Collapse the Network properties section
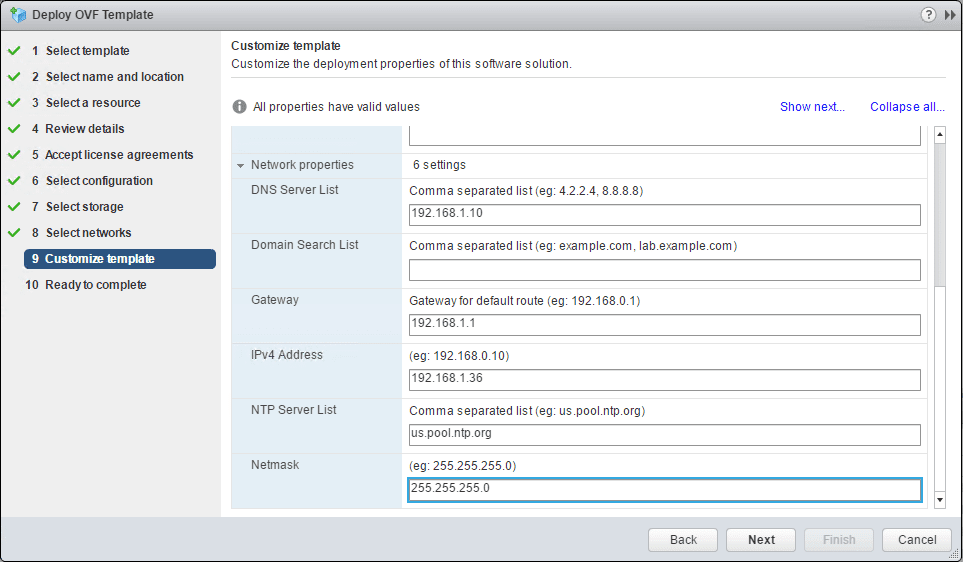This screenshot has width=963, height=562. point(241,165)
